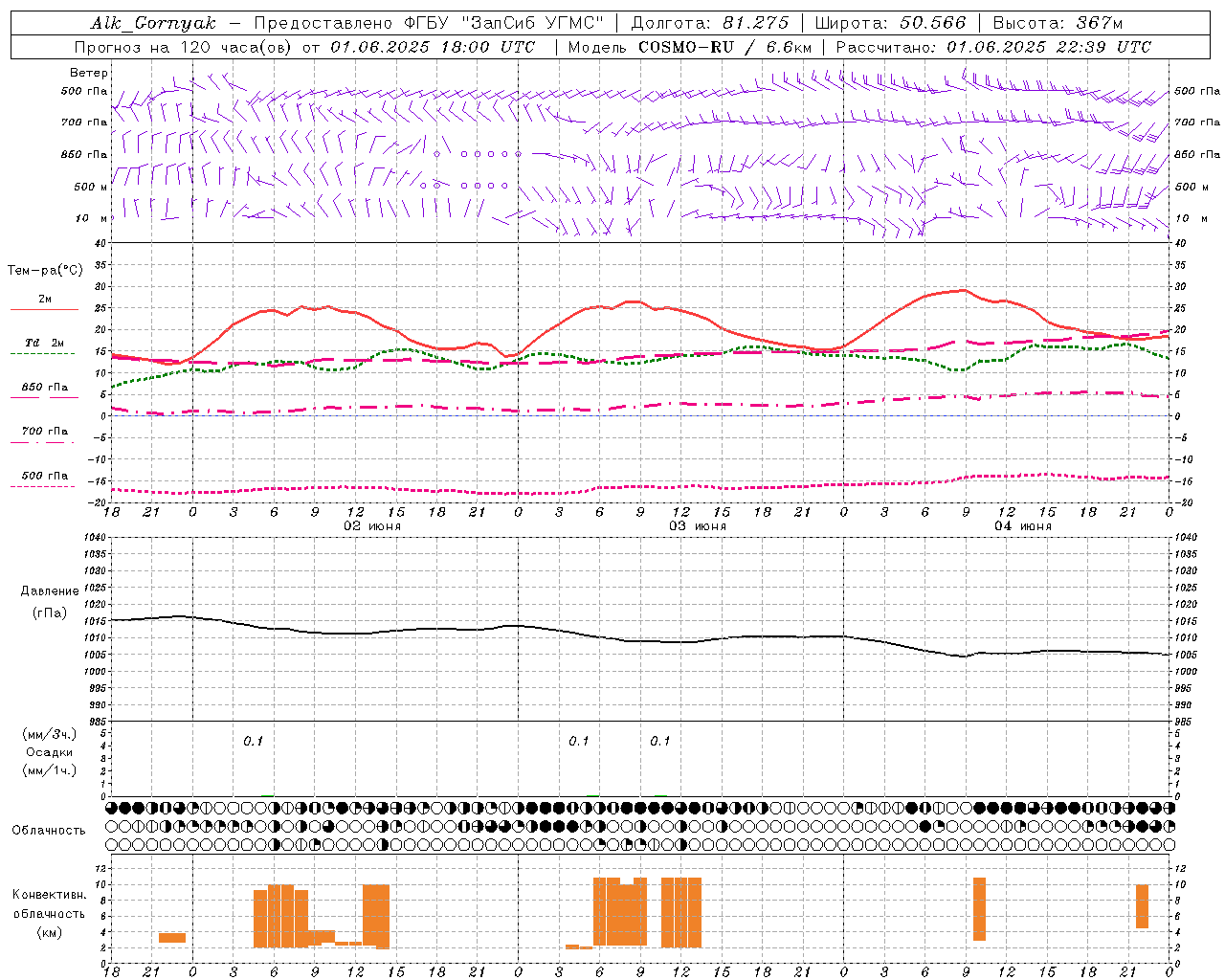Click the Долгота: 81.275 value
This screenshot has height=980, width=1225.
tap(711, 23)
